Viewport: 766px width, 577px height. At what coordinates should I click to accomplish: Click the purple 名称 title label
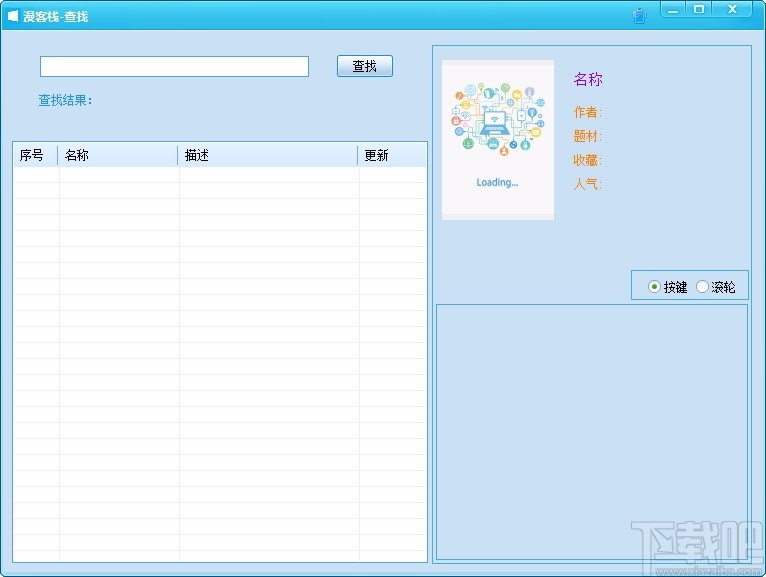(588, 79)
